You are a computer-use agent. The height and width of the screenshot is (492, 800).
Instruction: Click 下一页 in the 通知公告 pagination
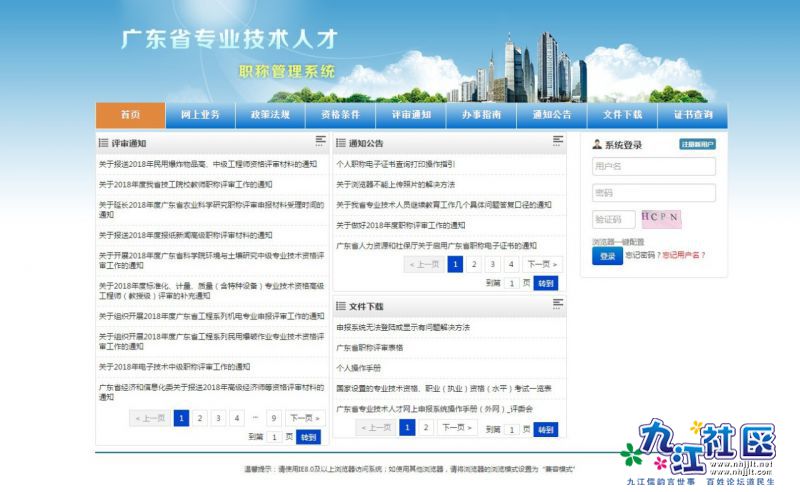click(x=541, y=264)
